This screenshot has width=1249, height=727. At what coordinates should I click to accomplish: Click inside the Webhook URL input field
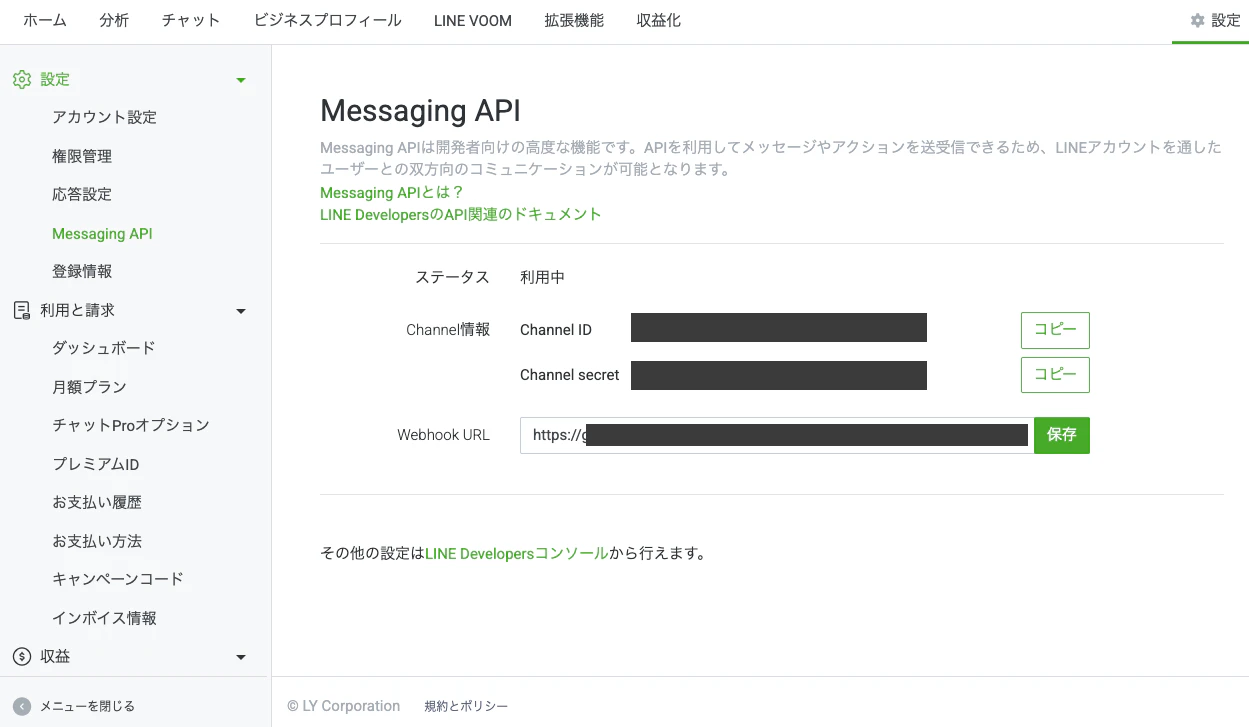coord(775,435)
